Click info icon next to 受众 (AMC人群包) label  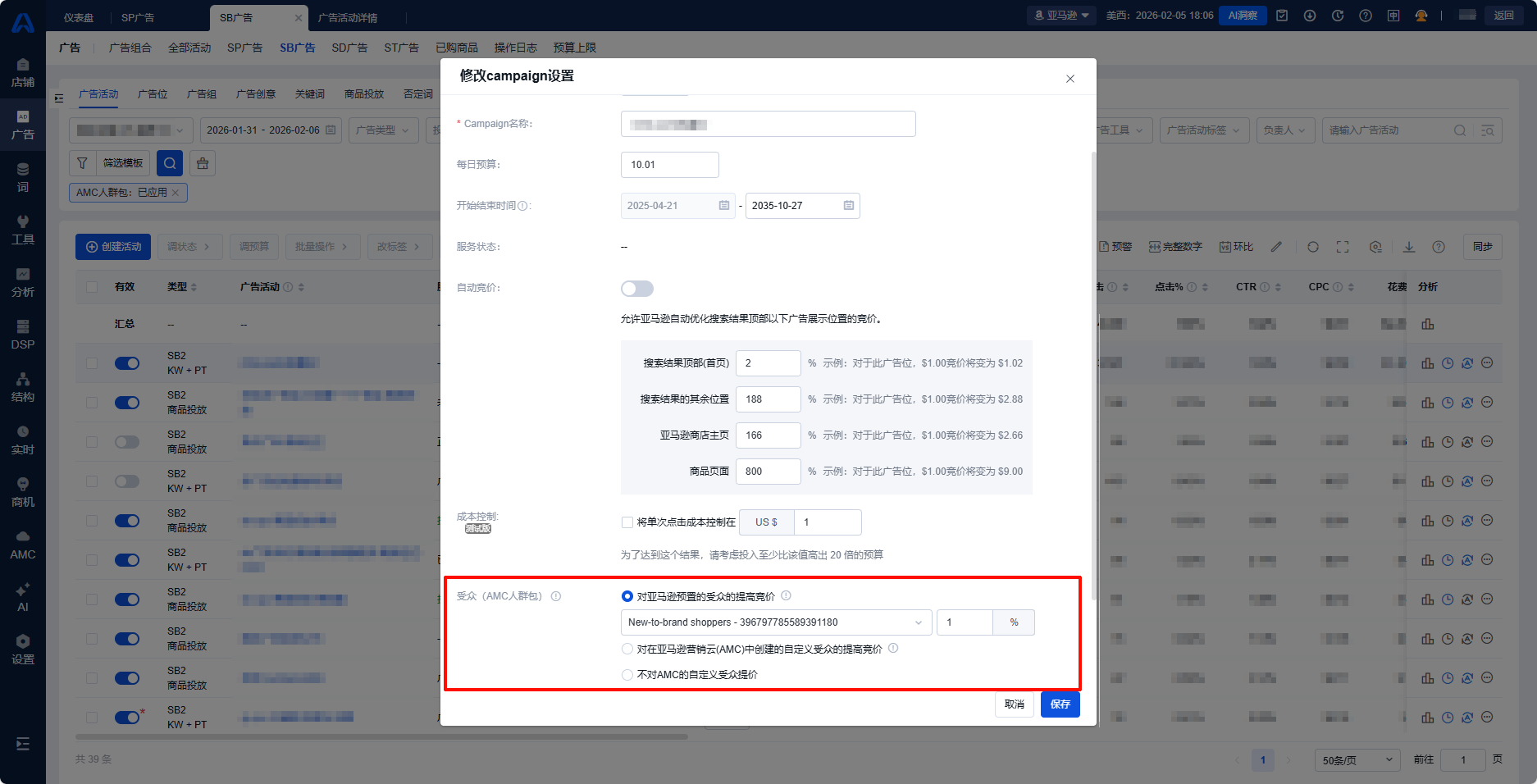coord(556,596)
